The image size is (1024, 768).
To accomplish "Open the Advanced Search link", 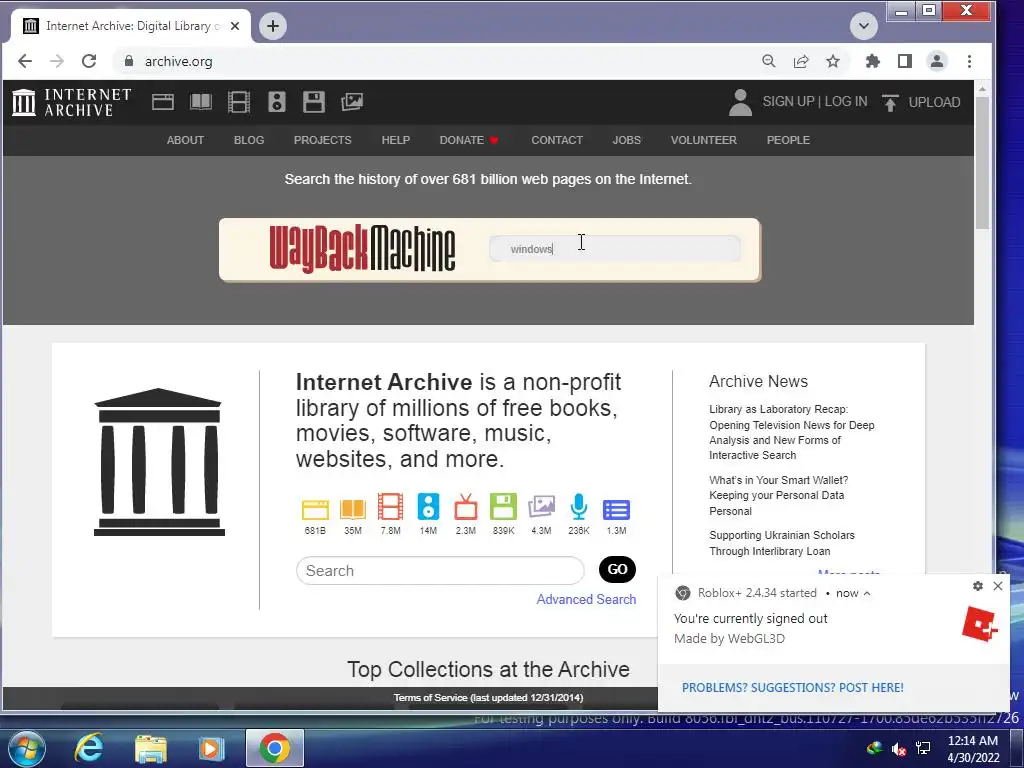I will (x=586, y=600).
